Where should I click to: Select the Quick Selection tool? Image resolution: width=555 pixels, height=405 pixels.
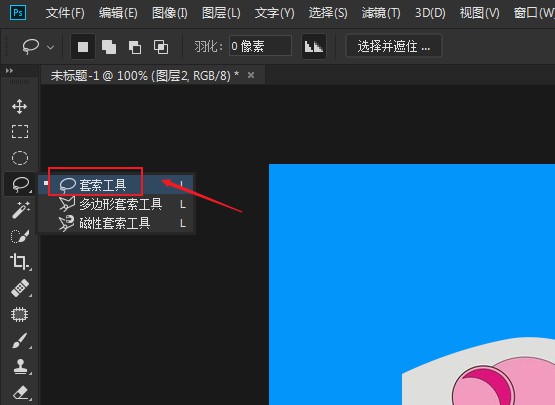pos(20,236)
